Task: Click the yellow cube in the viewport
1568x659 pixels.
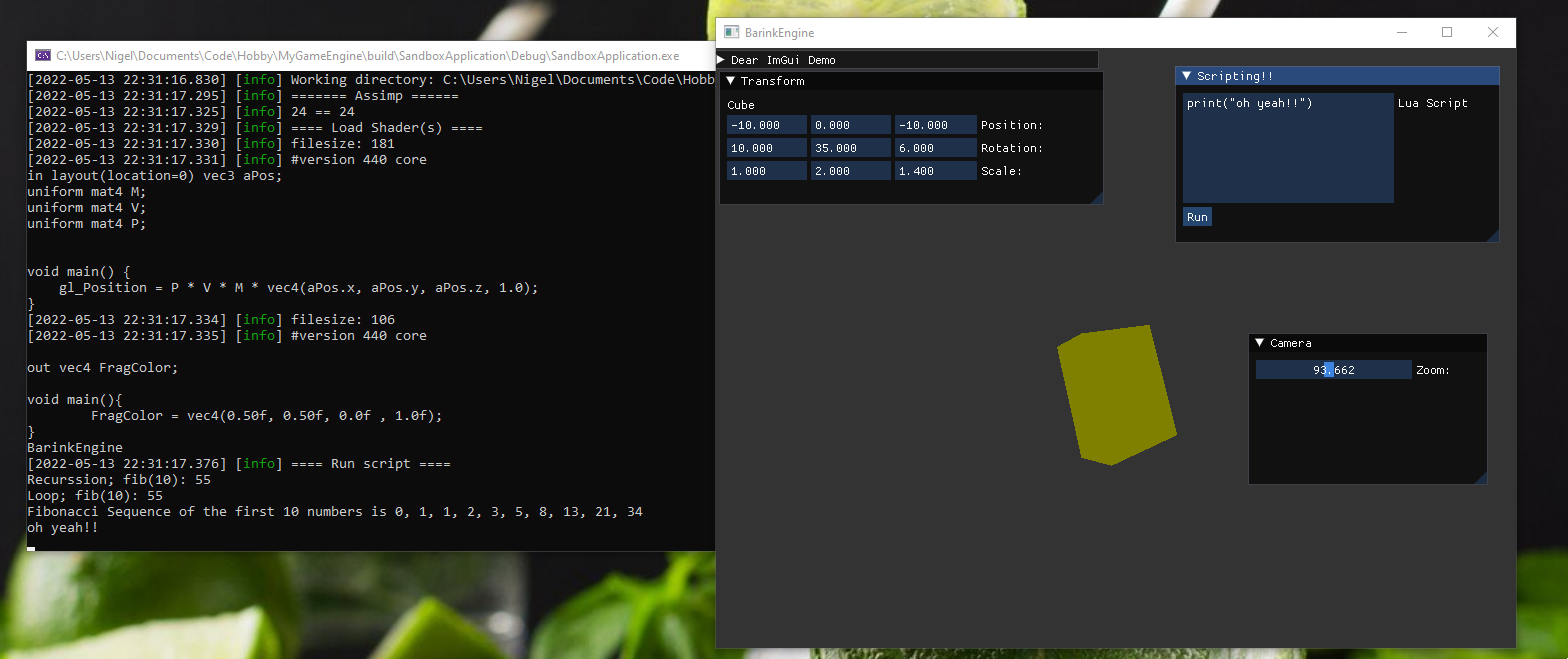Action: 1117,395
